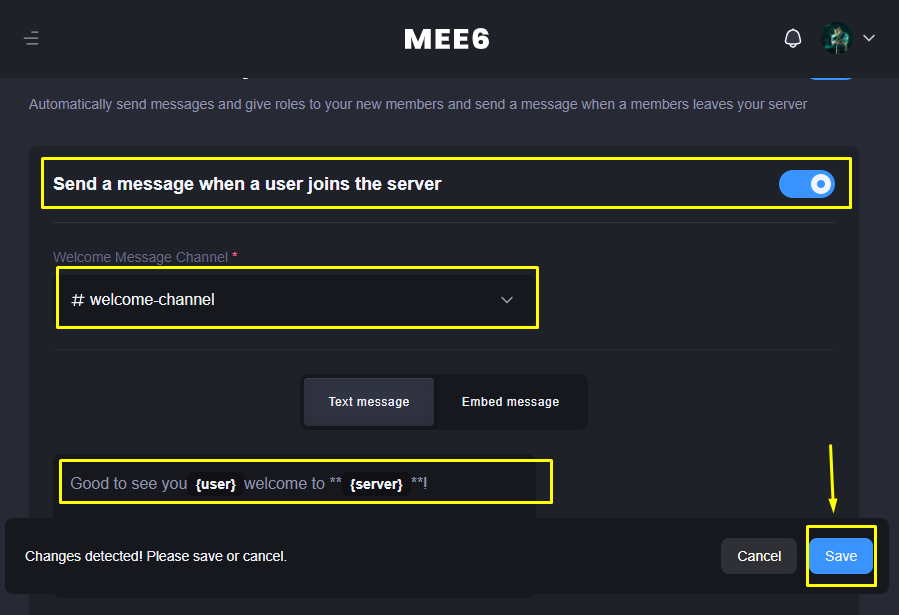Screen dimensions: 899x615
Task: Open the hamburger sidebar menu icon
Action: (32, 38)
